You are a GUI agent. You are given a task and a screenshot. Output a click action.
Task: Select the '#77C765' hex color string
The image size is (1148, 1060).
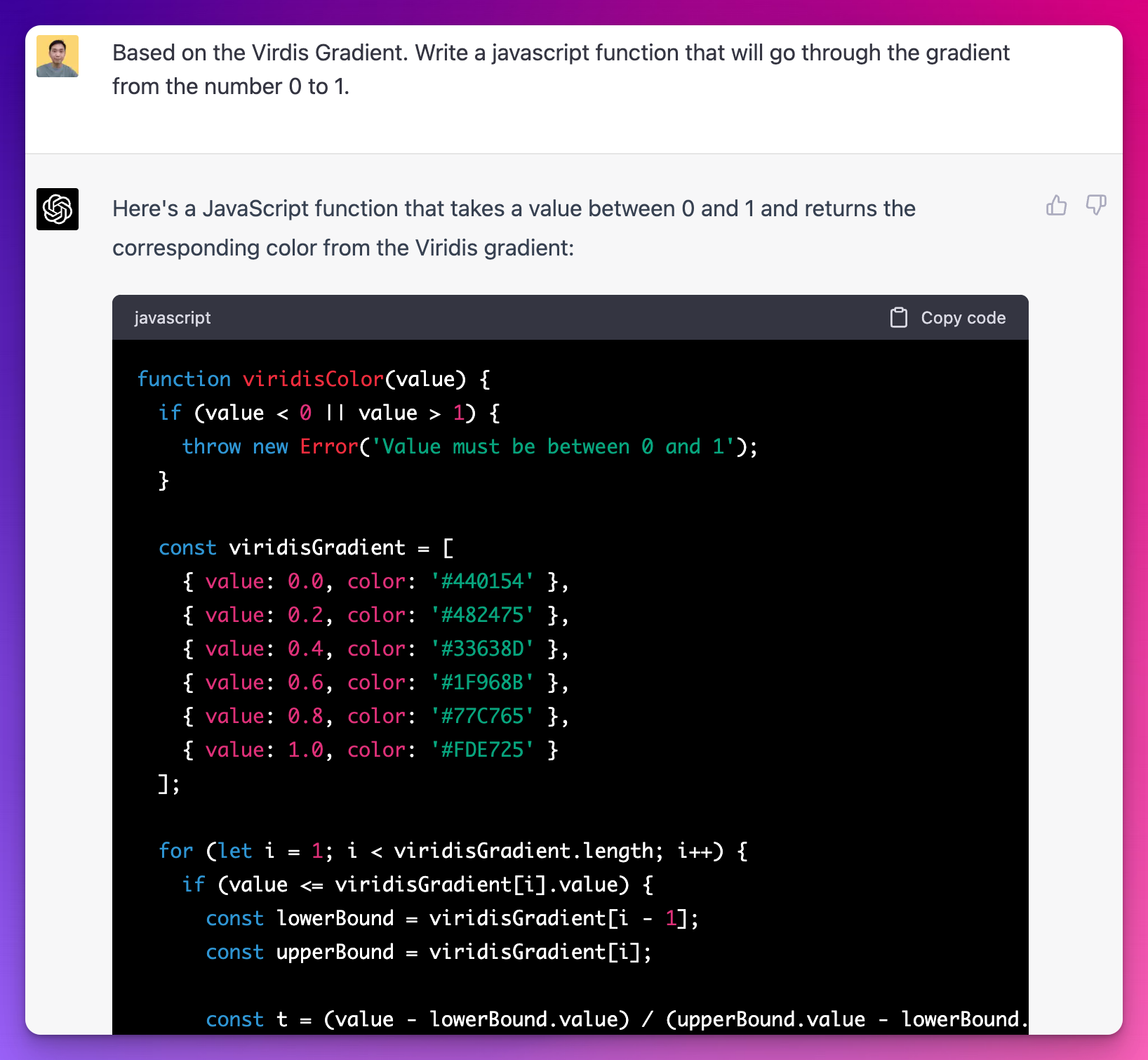click(482, 716)
